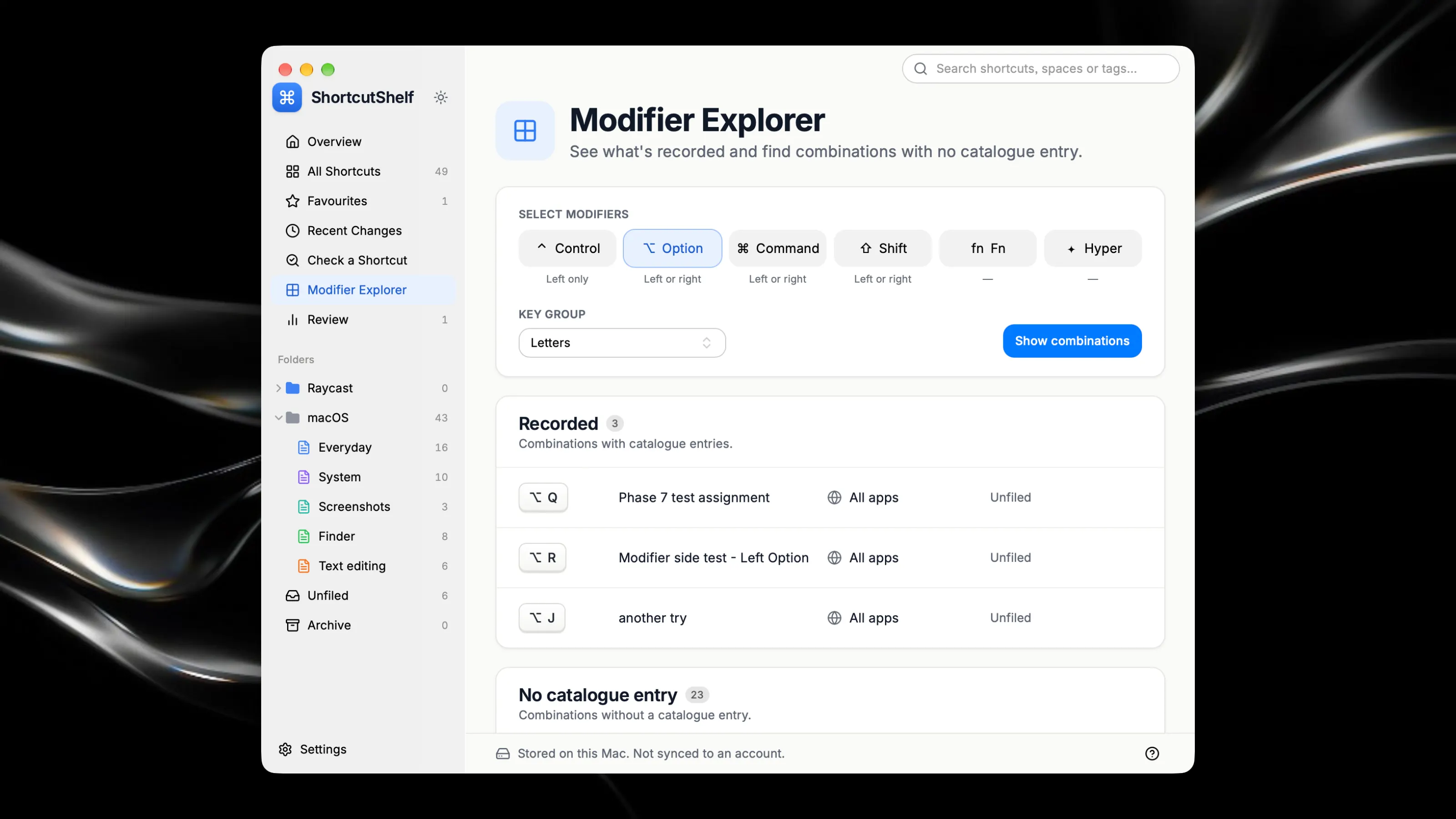Click the macOS folder icon
Image resolution: width=1456 pixels, height=819 pixels.
(x=292, y=418)
